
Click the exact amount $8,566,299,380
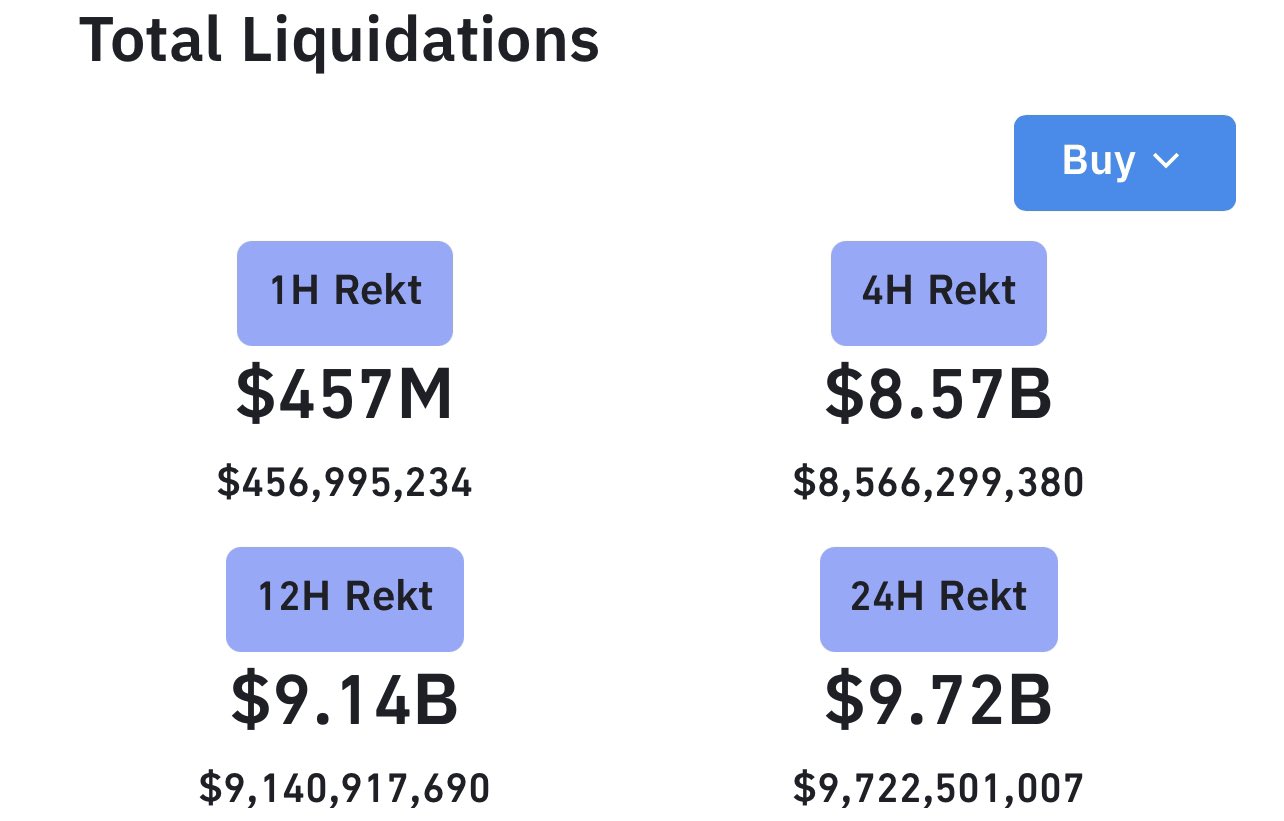[x=939, y=483]
